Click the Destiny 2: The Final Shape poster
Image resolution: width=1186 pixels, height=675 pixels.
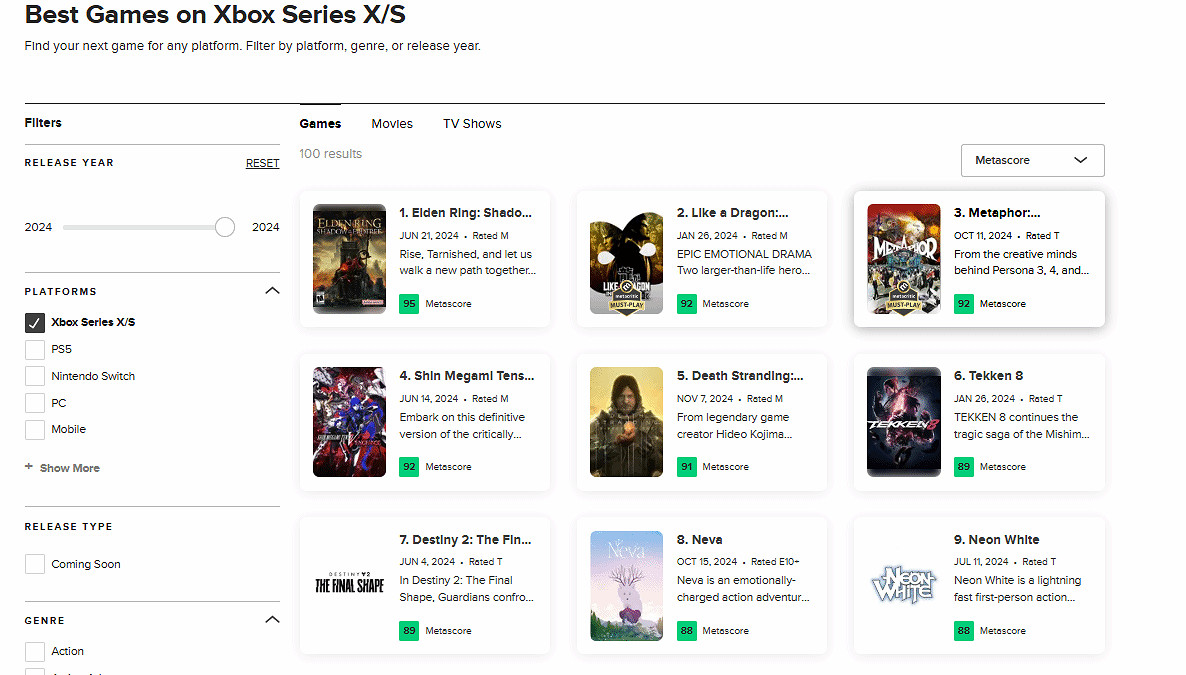[349, 586]
